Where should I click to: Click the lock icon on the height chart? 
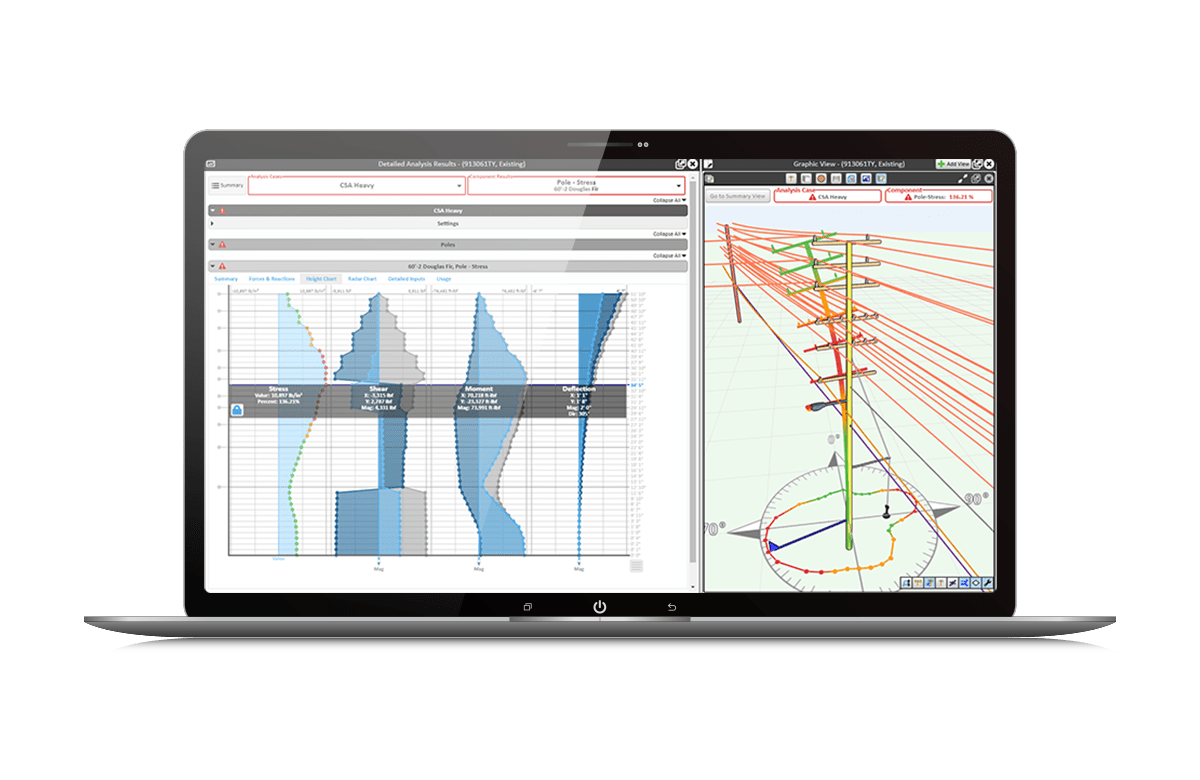[x=238, y=409]
